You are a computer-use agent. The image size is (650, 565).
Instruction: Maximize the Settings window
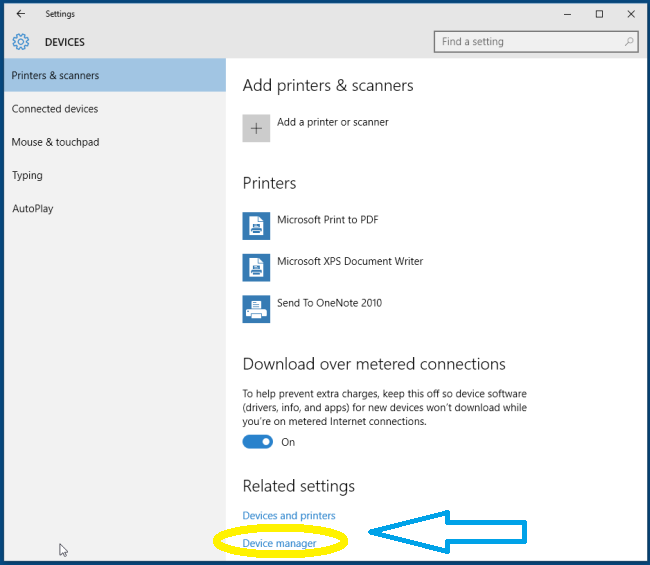pos(599,14)
